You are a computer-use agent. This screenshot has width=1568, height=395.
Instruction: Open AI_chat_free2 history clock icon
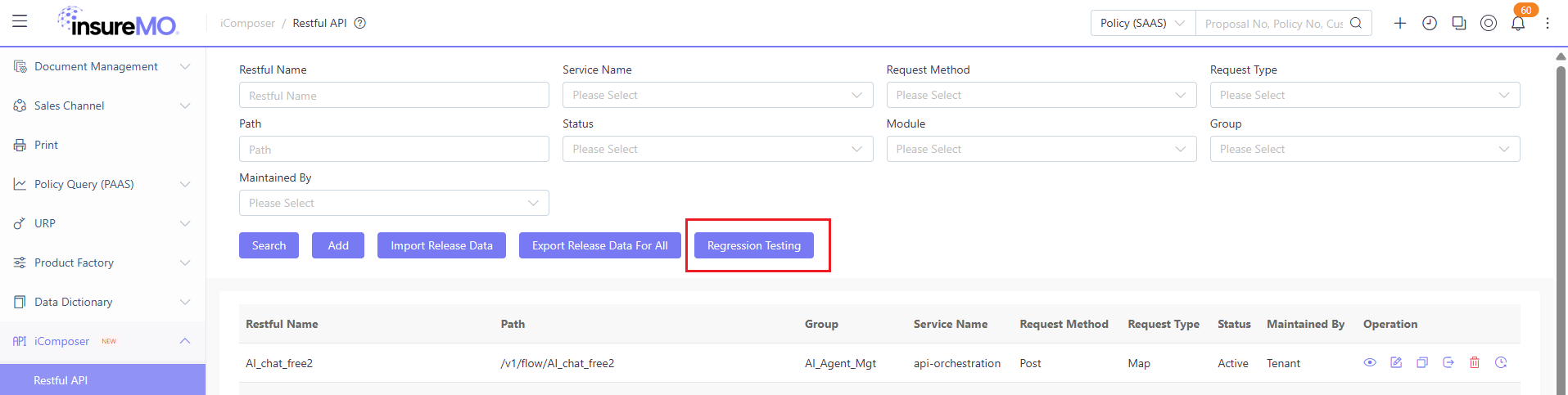pos(1501,362)
